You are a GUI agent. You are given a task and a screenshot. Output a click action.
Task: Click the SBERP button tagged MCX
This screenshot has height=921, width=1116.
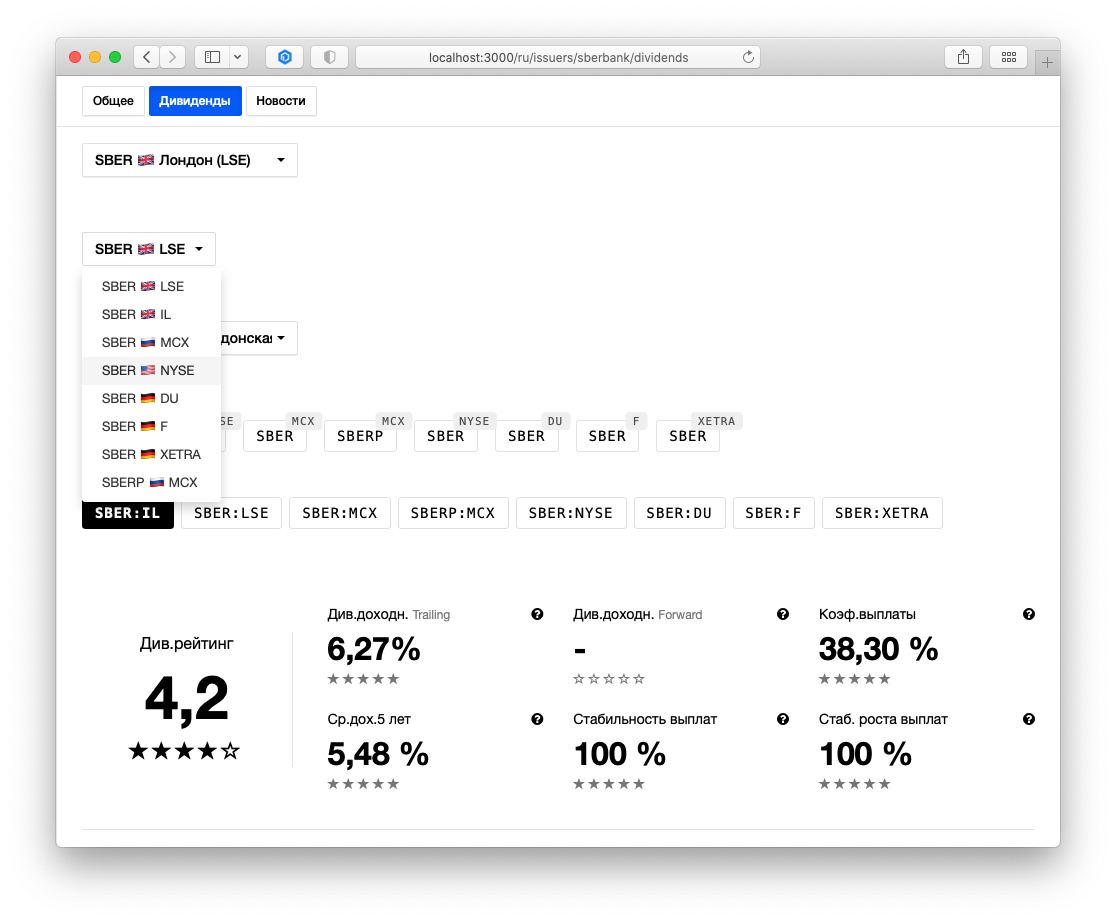pos(360,436)
